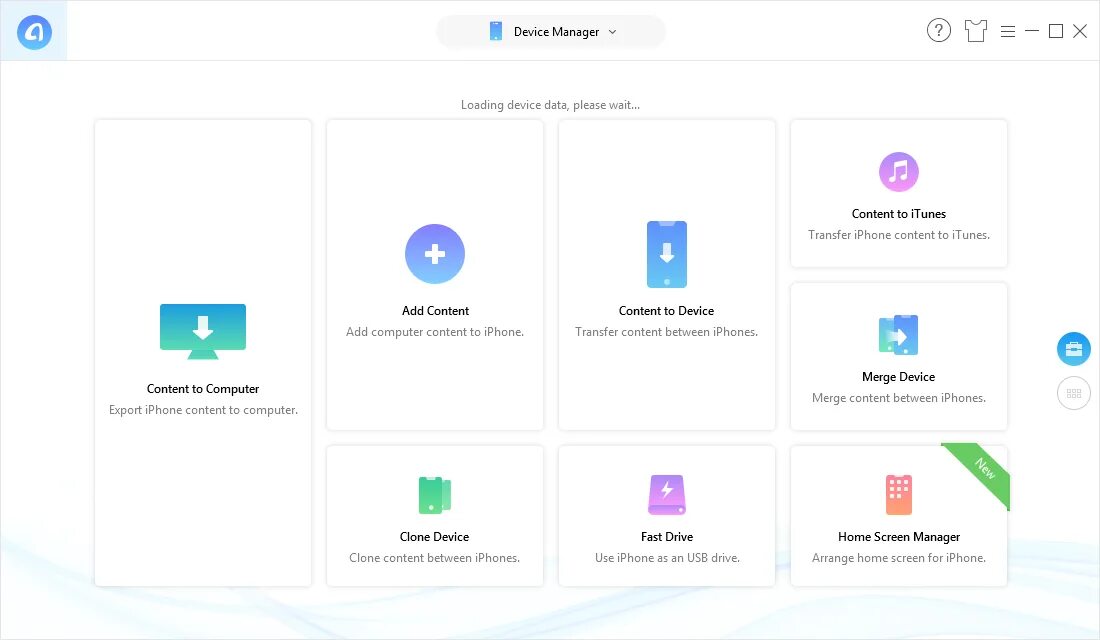Choose the Content to Device title
The width and height of the screenshot is (1100, 640).
[666, 311]
